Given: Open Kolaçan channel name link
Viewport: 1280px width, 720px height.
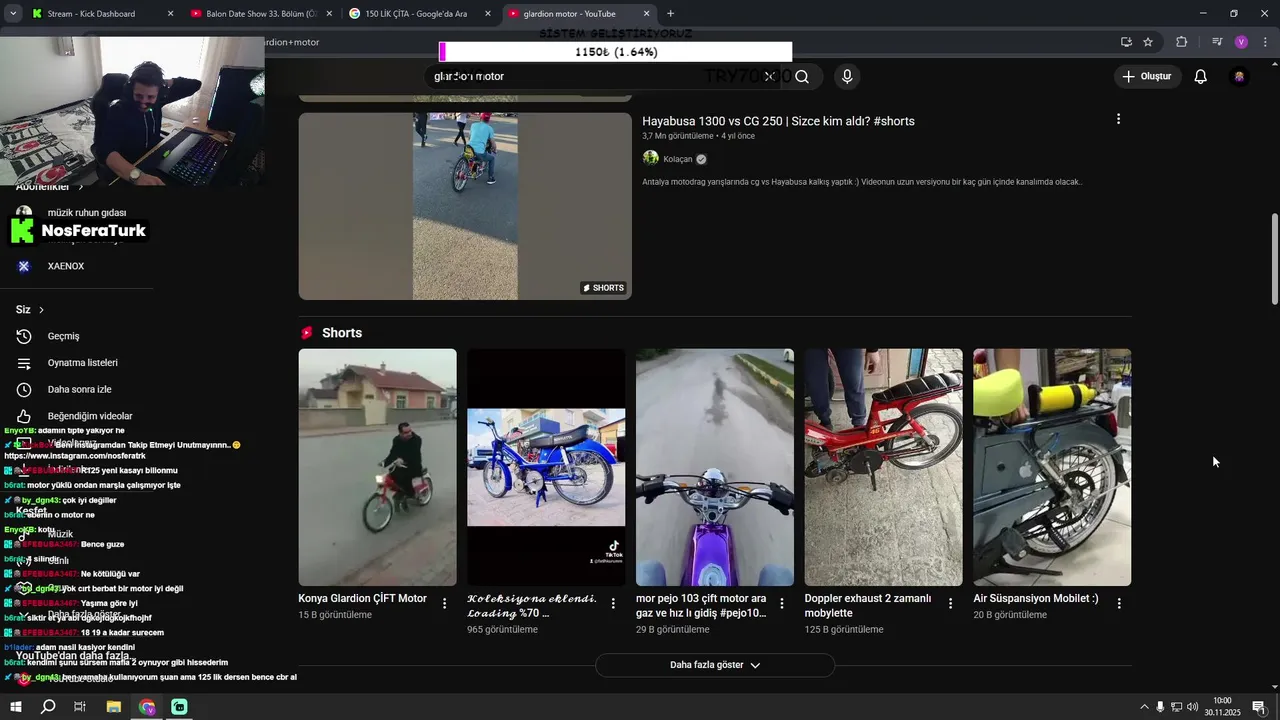Looking at the screenshot, I should click(677, 159).
